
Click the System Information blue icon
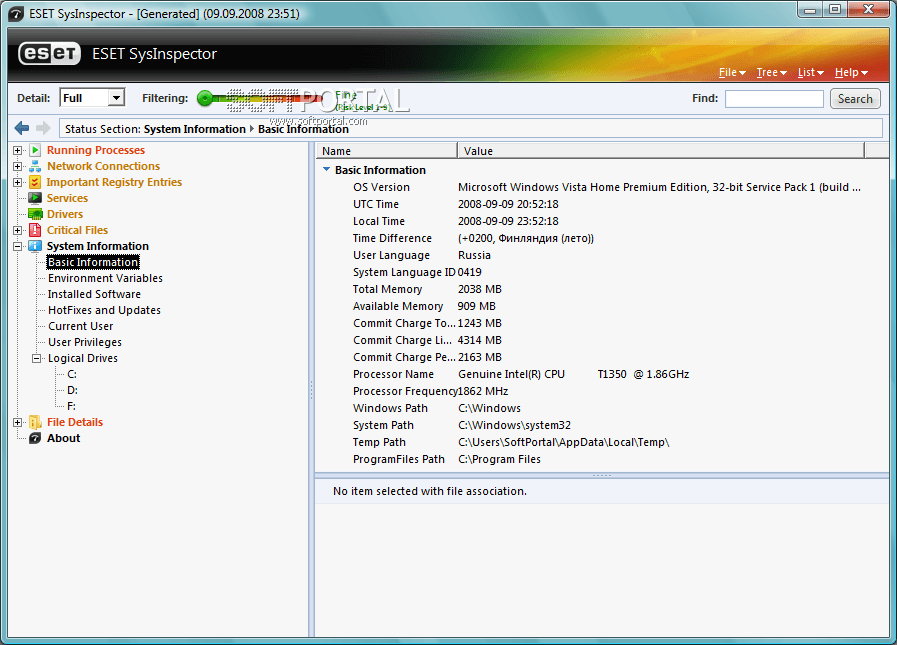coord(35,246)
